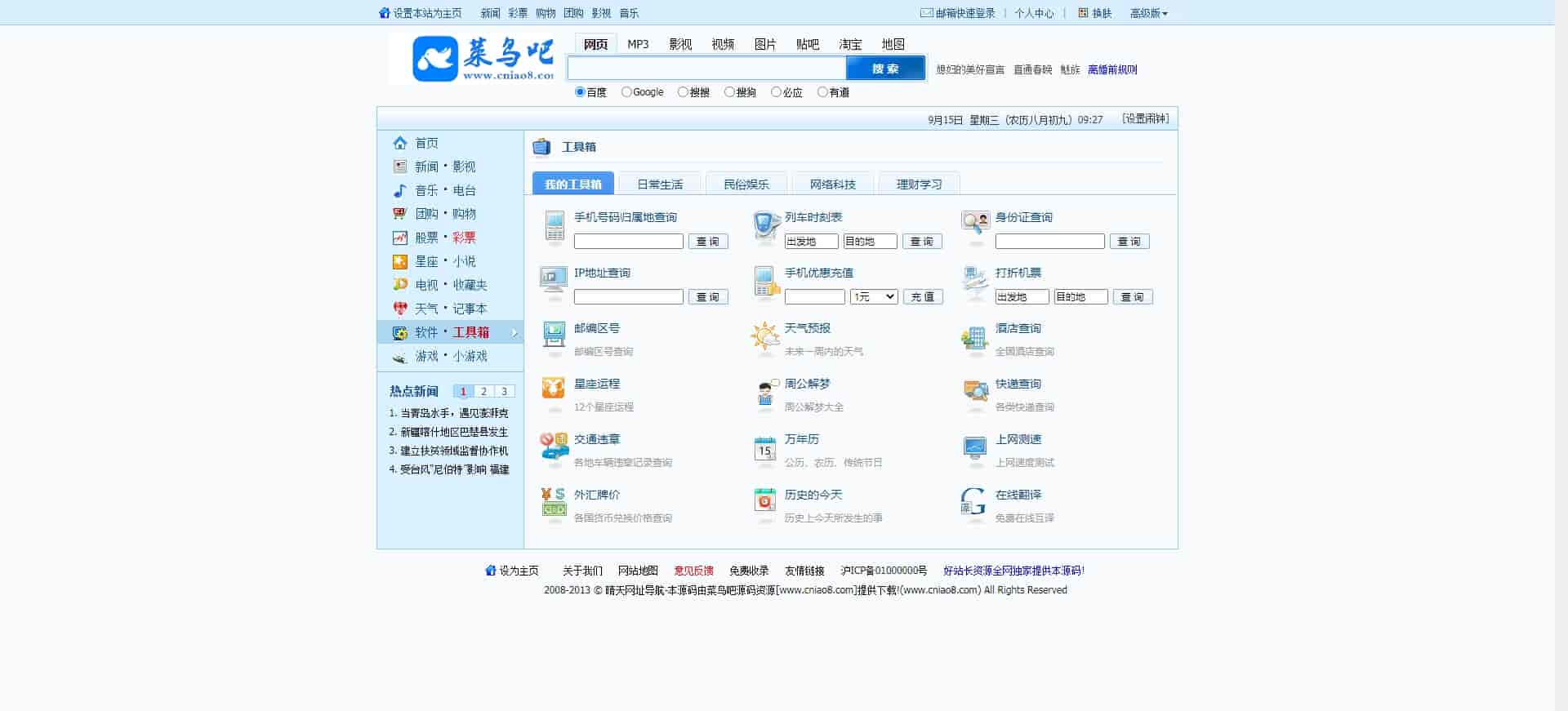Click the hotel query (酒店查询) icon

click(974, 337)
